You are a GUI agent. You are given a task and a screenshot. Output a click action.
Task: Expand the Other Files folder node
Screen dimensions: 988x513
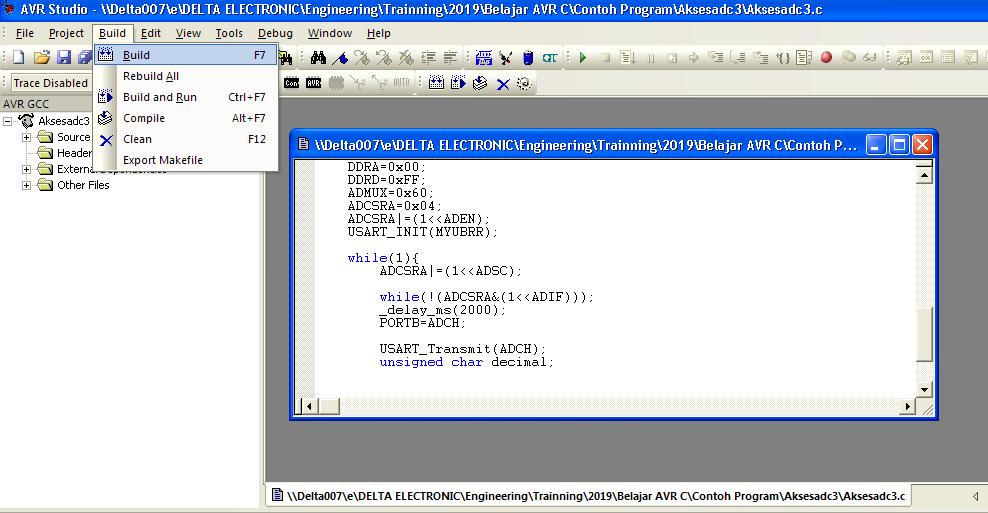coord(27,185)
